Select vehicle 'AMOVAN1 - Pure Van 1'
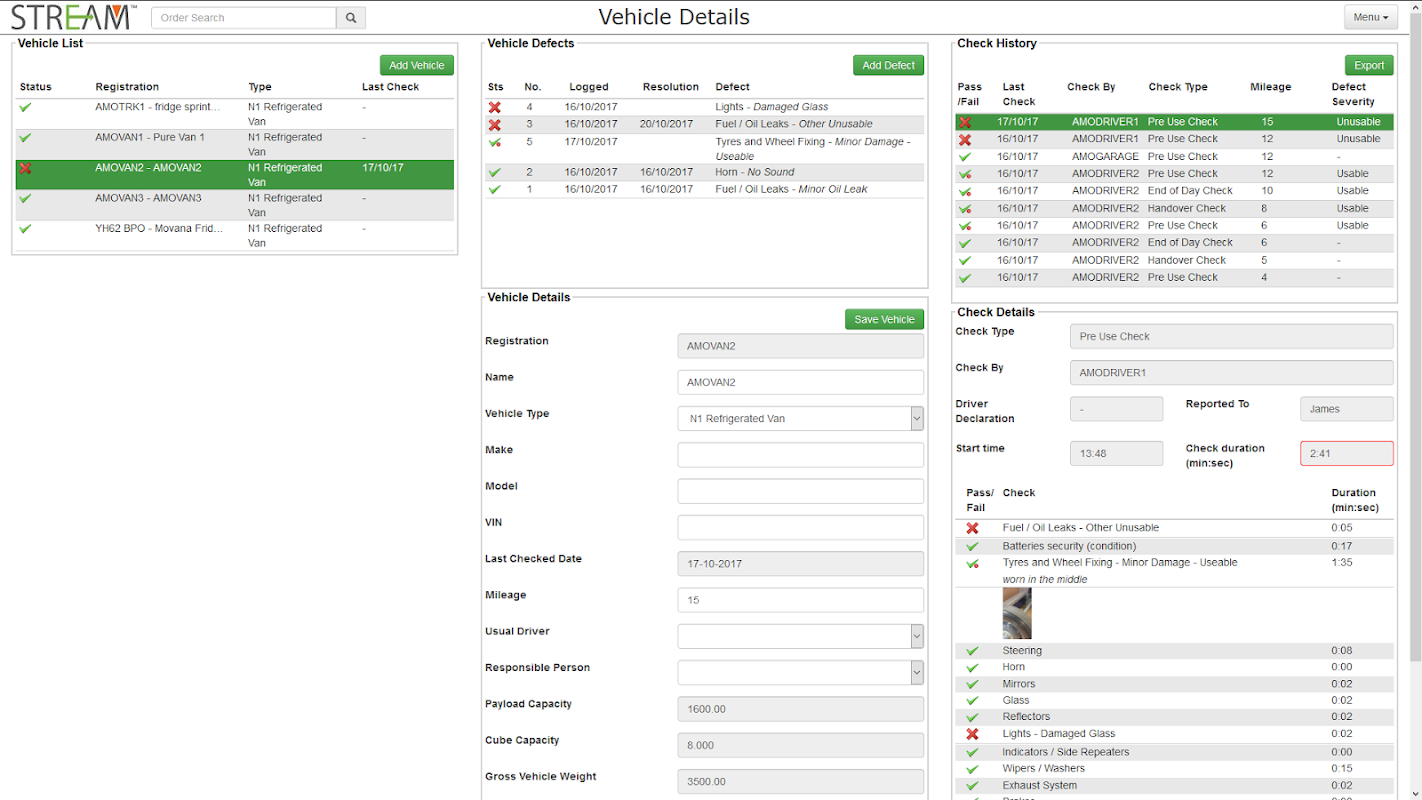Viewport: 1422px width, 800px height. 235,144
